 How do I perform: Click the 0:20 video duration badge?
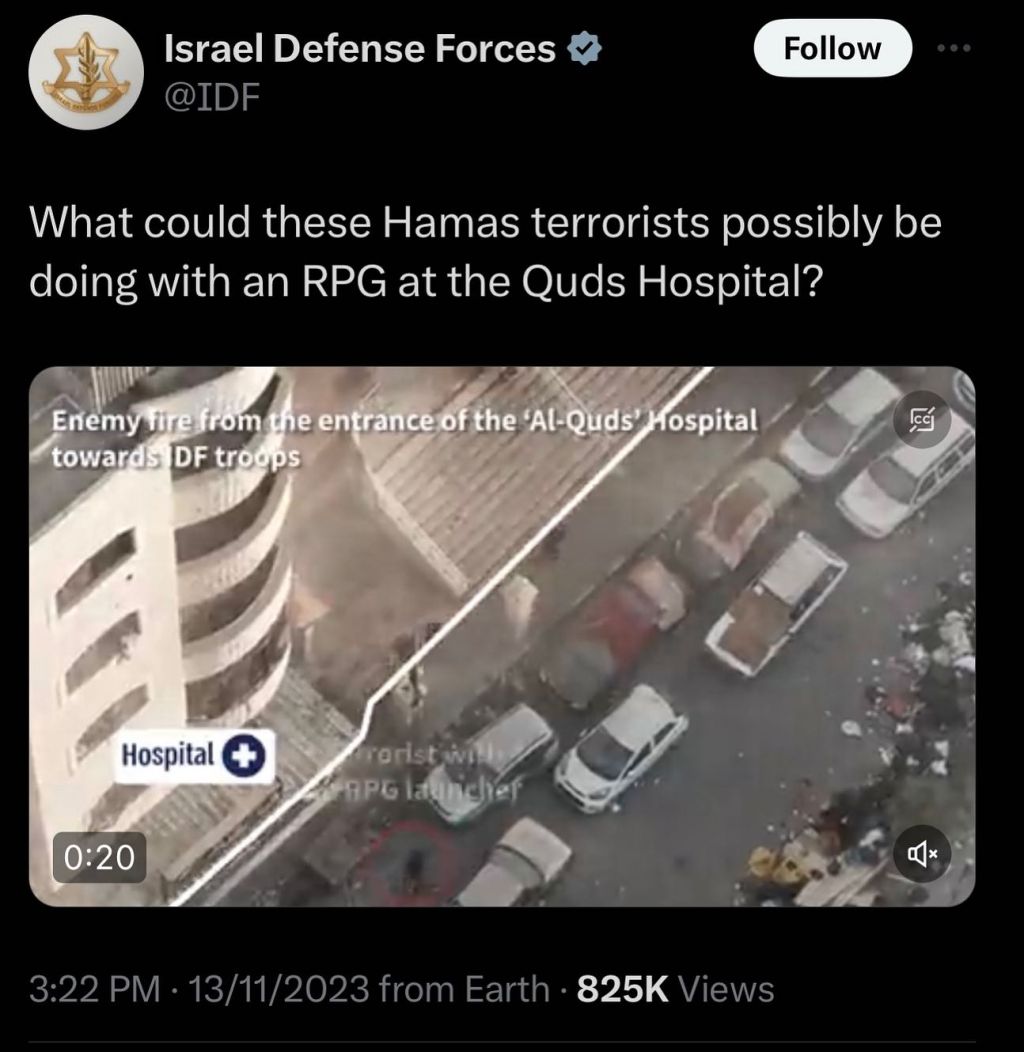click(99, 857)
